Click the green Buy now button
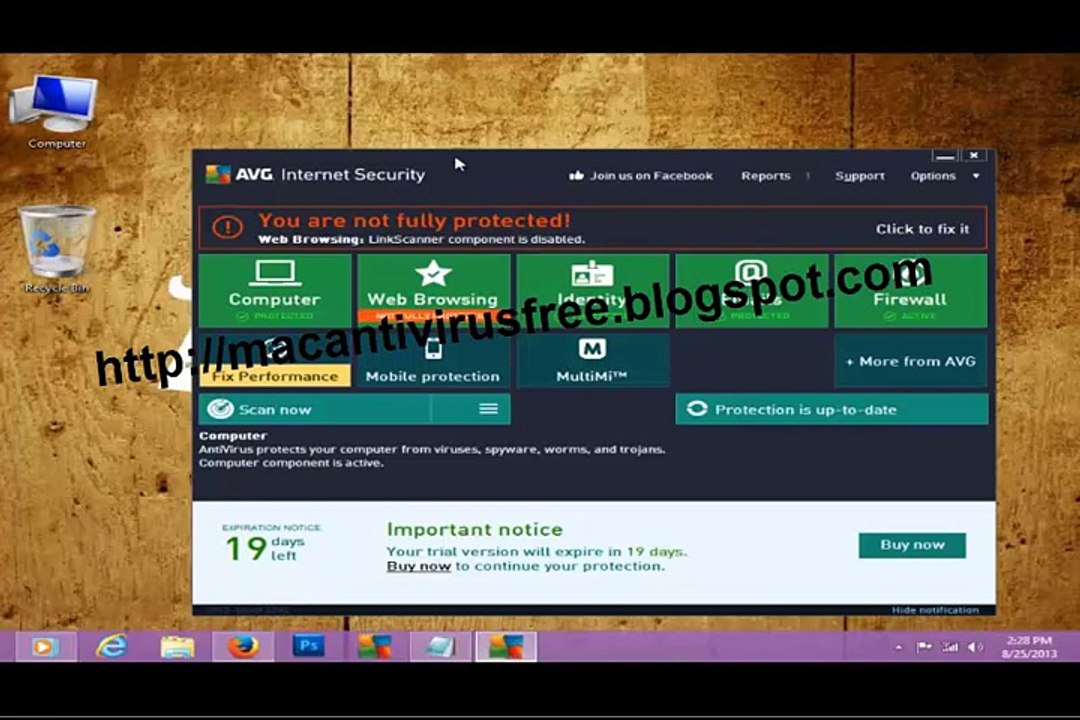The image size is (1080, 720). click(x=912, y=545)
